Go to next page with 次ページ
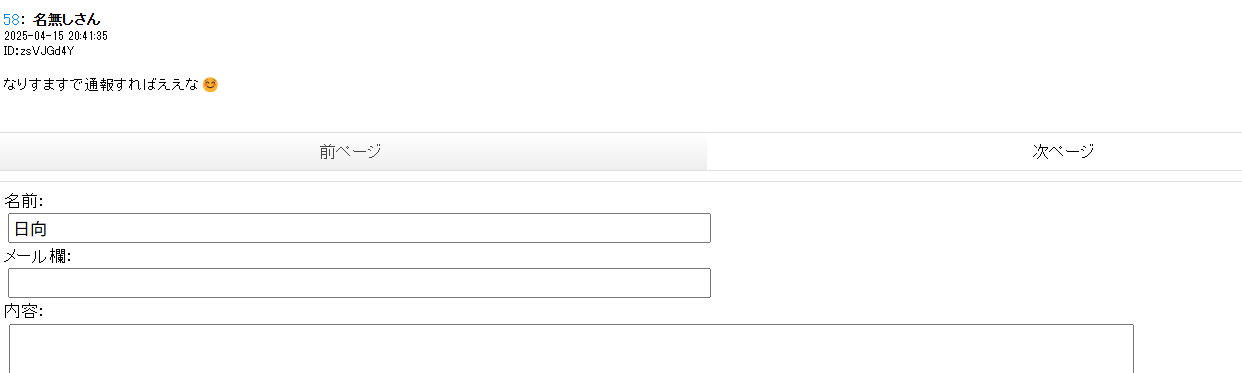This screenshot has height=373, width=1242. coord(1063,151)
